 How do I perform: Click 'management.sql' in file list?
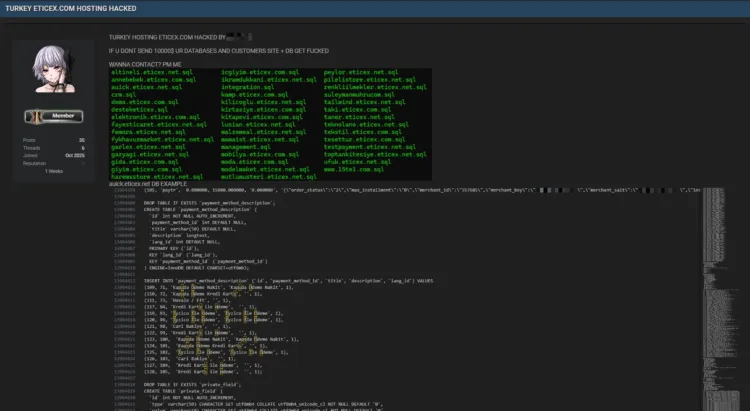pyautogui.click(x=246, y=147)
